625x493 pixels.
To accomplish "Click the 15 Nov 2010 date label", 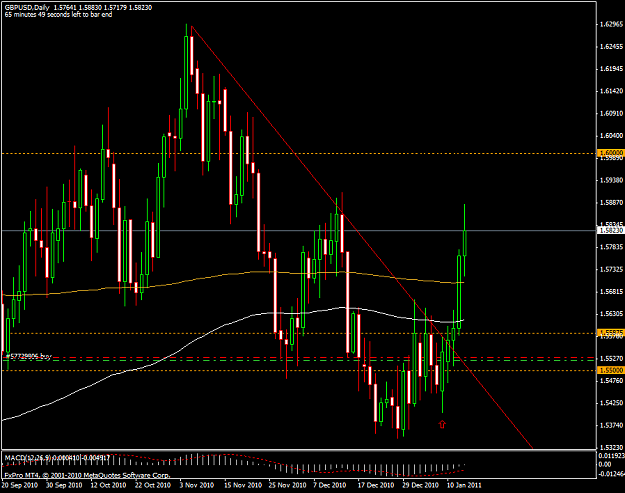I will tap(243, 485).
